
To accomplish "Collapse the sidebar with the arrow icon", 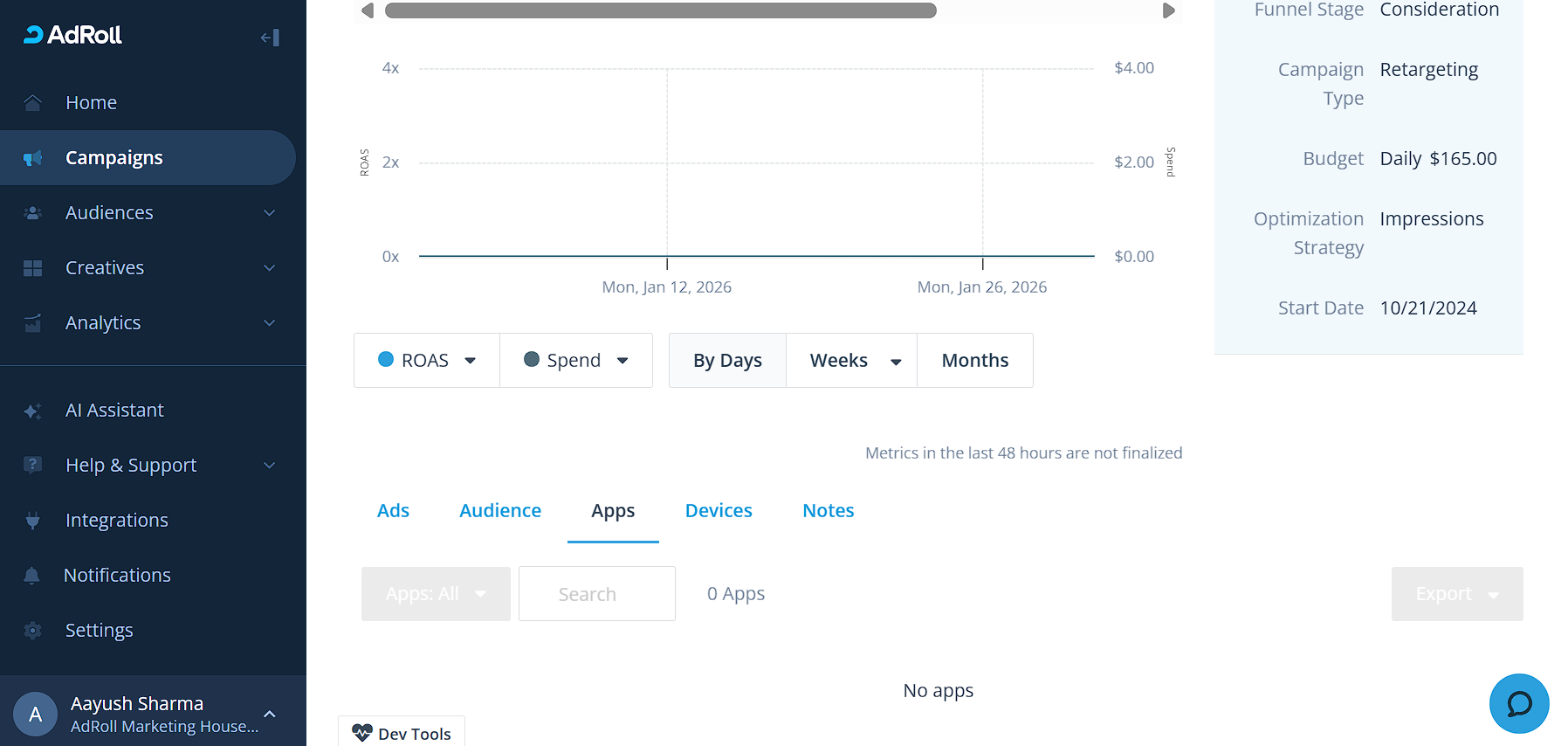I will pos(270,38).
